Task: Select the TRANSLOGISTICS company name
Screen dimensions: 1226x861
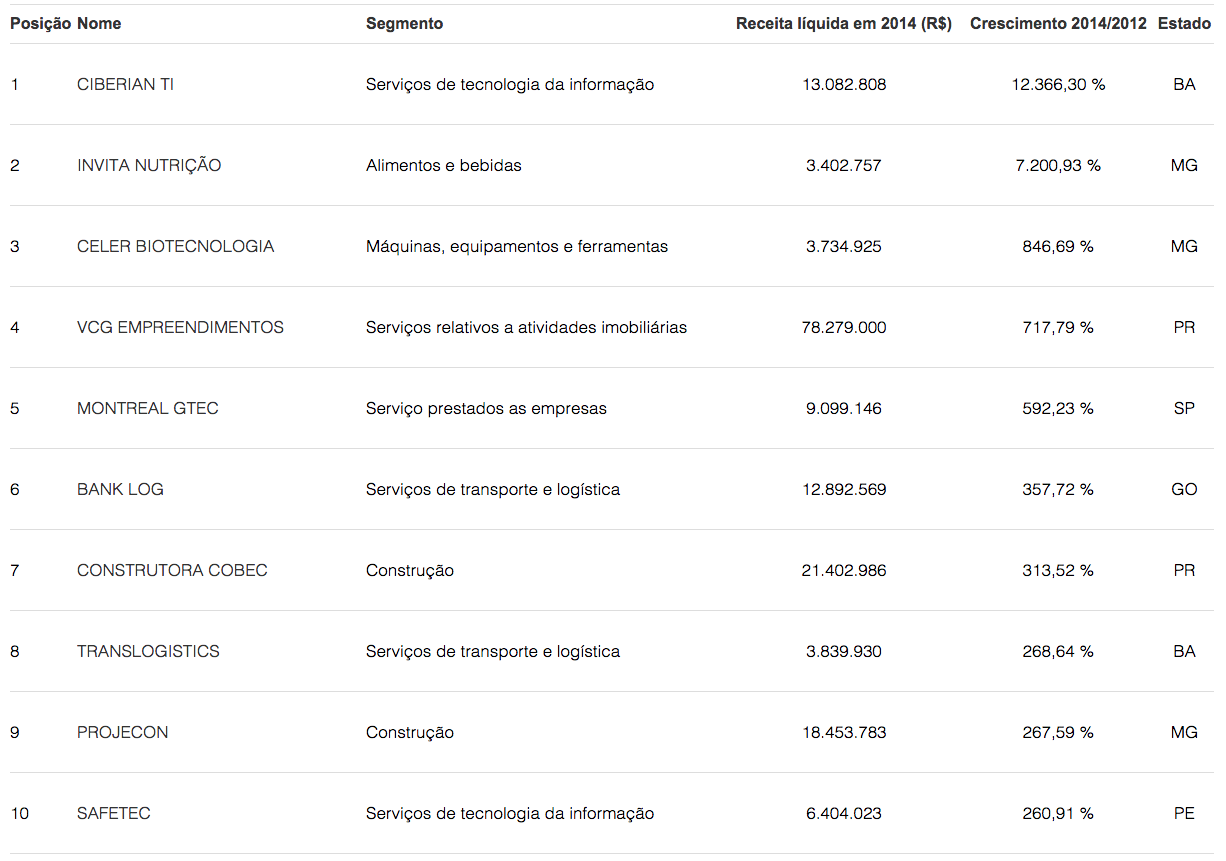Action: point(148,652)
